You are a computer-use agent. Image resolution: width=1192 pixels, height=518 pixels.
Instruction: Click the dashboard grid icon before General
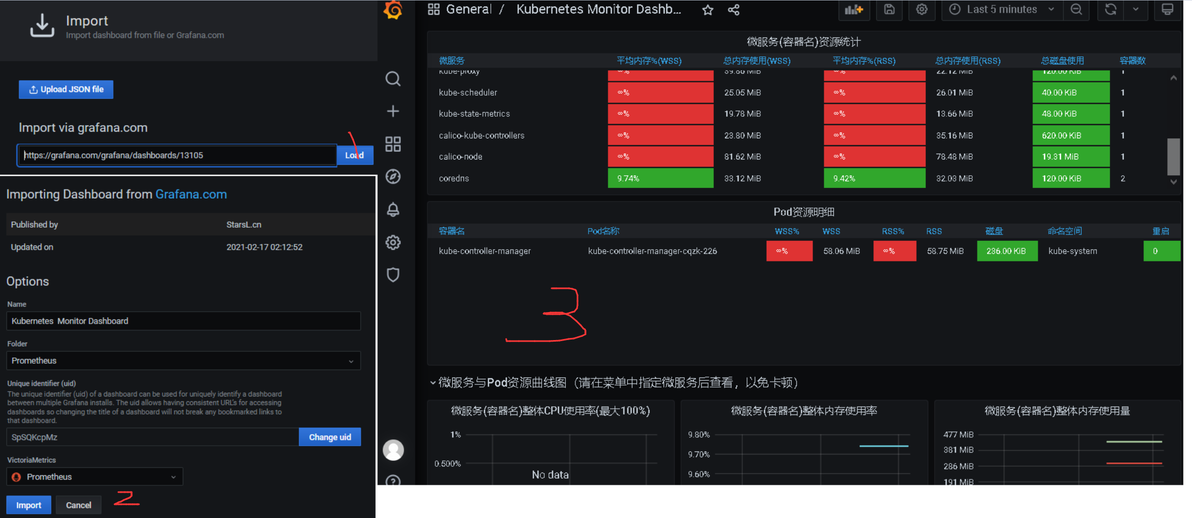pyautogui.click(x=434, y=9)
